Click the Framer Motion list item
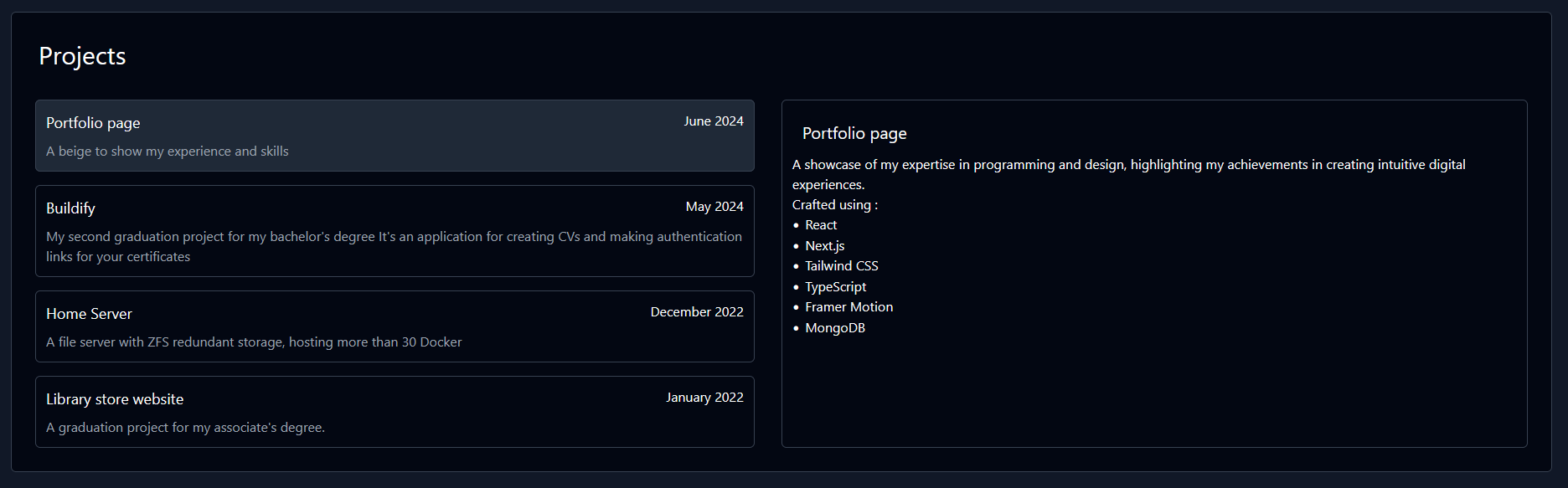The width and height of the screenshot is (1568, 488). click(848, 307)
